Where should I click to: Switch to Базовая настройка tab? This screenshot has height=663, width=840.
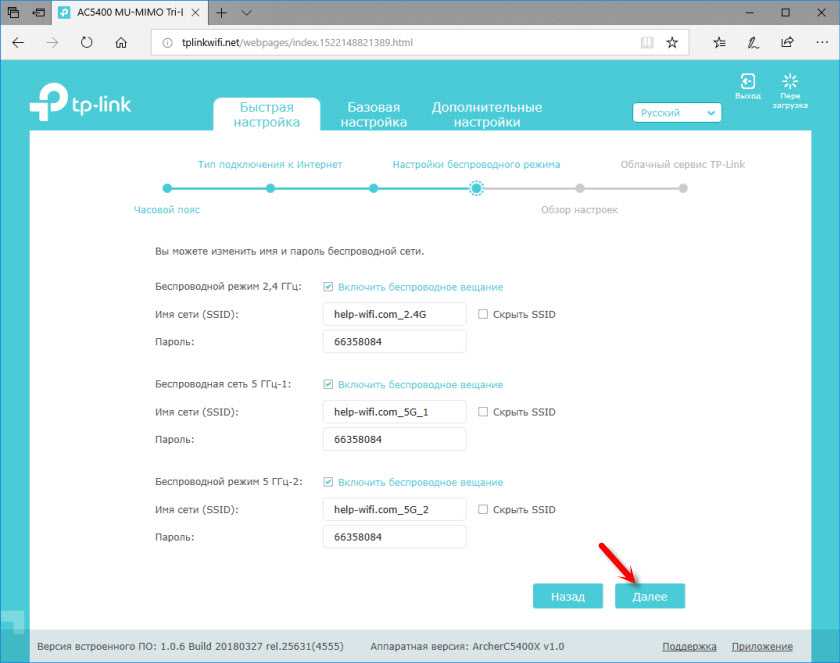373,114
